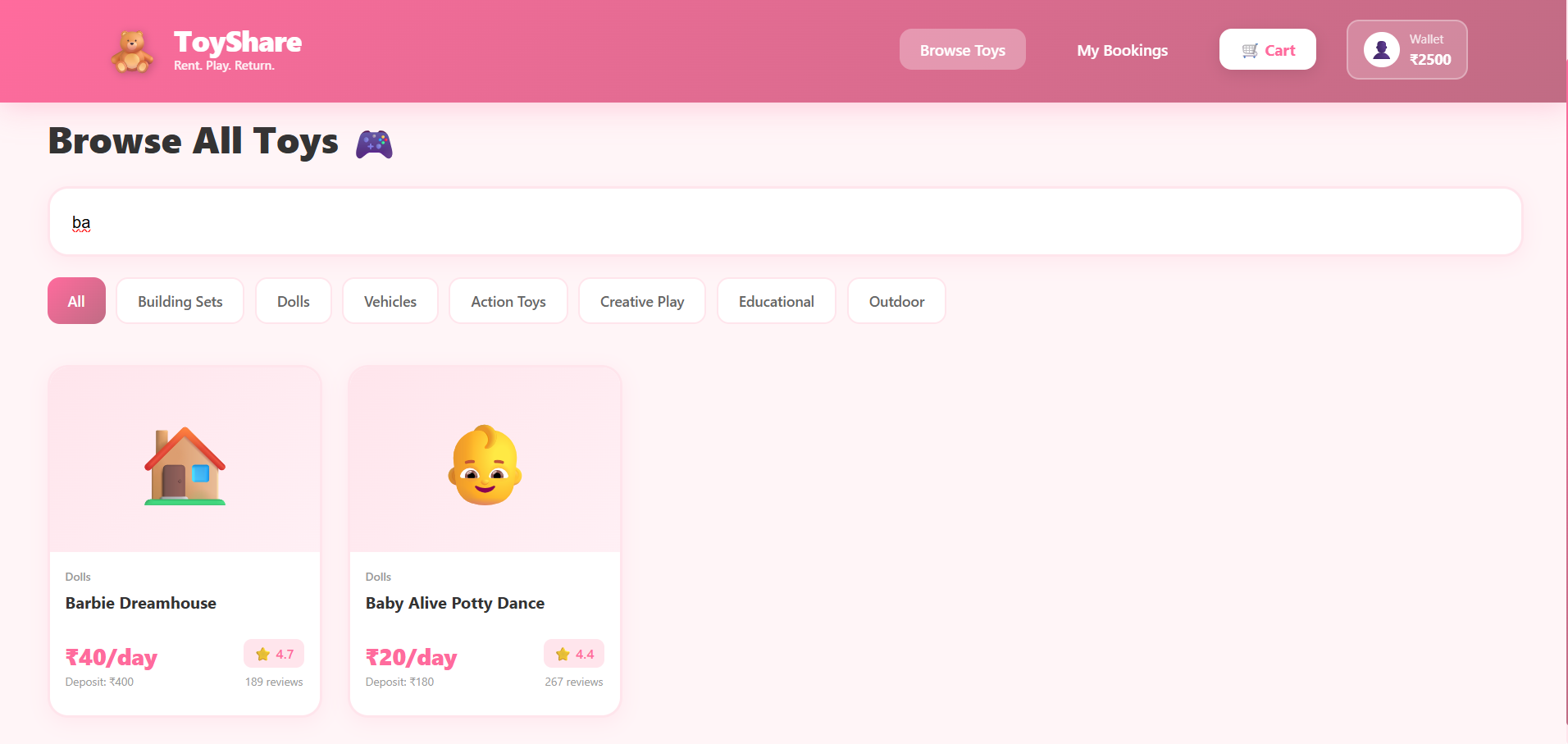1568x744 pixels.
Task: Switch to Action Toys filter
Action: [508, 301]
